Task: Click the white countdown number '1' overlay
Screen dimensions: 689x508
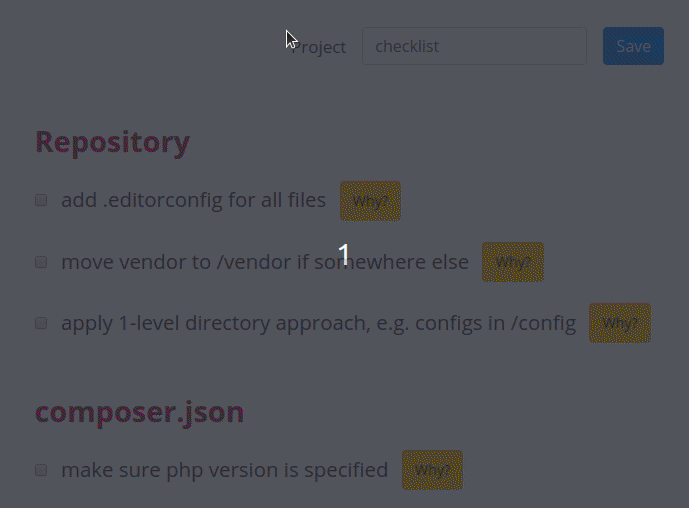Action: click(344, 253)
